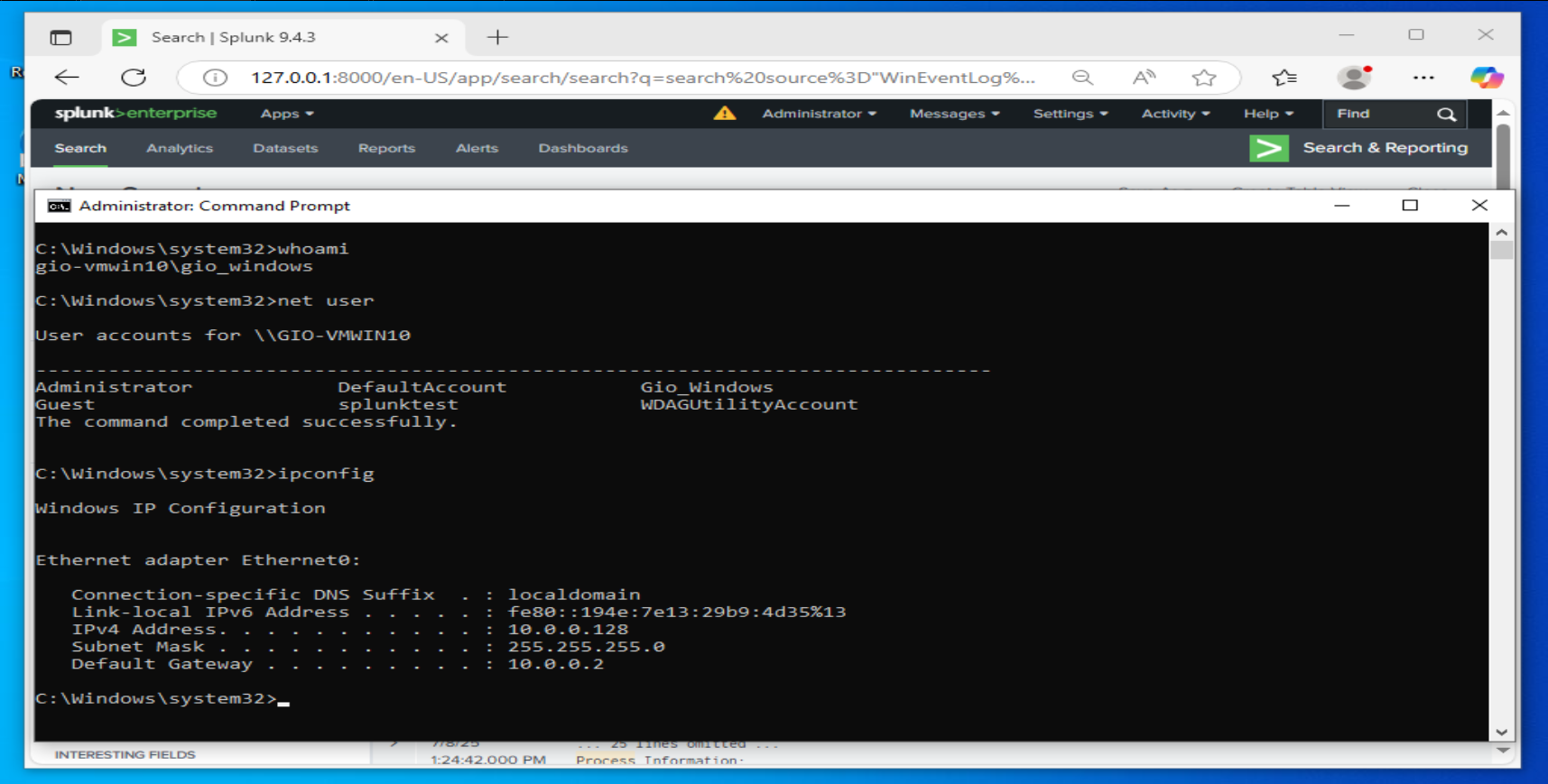Click the zoom magnifier icon in address bar

click(x=1082, y=78)
